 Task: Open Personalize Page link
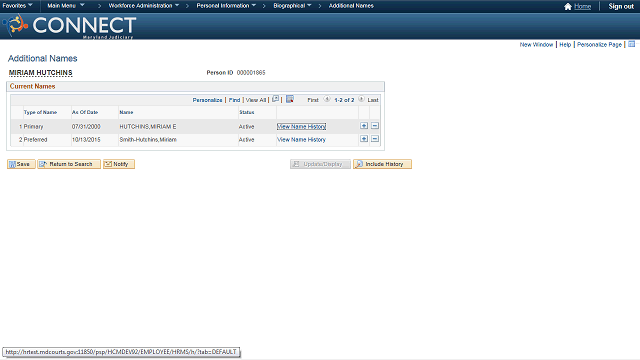point(599,44)
